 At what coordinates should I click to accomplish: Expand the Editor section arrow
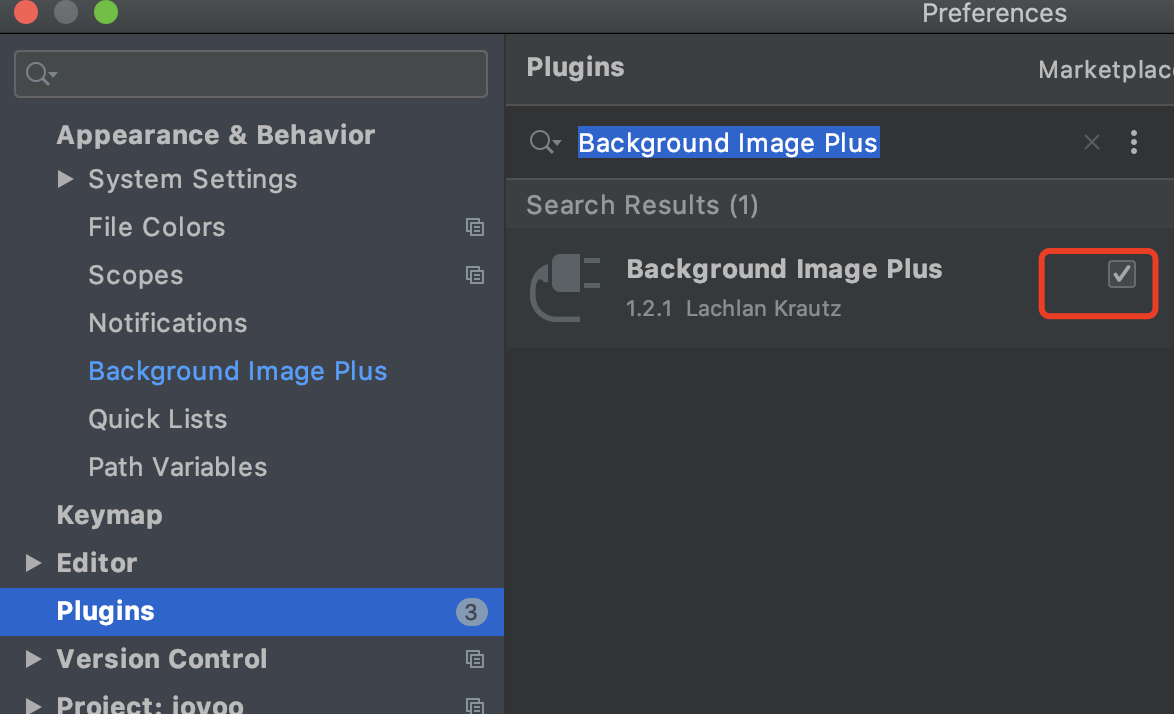click(x=33, y=563)
